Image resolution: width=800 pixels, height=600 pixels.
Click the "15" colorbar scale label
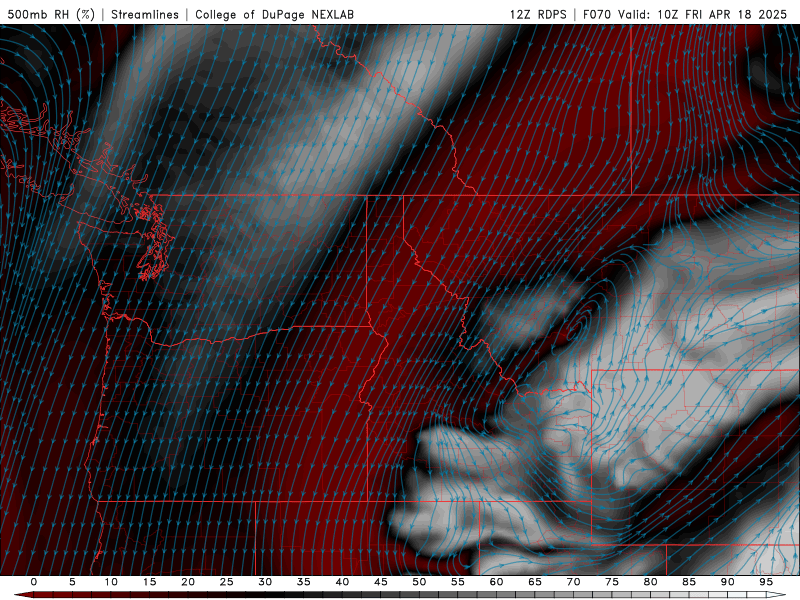(x=149, y=582)
